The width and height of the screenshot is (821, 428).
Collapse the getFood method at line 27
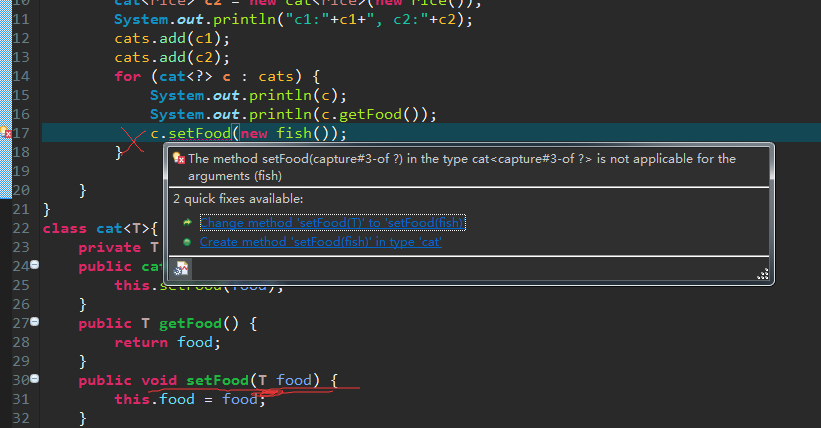[35, 322]
